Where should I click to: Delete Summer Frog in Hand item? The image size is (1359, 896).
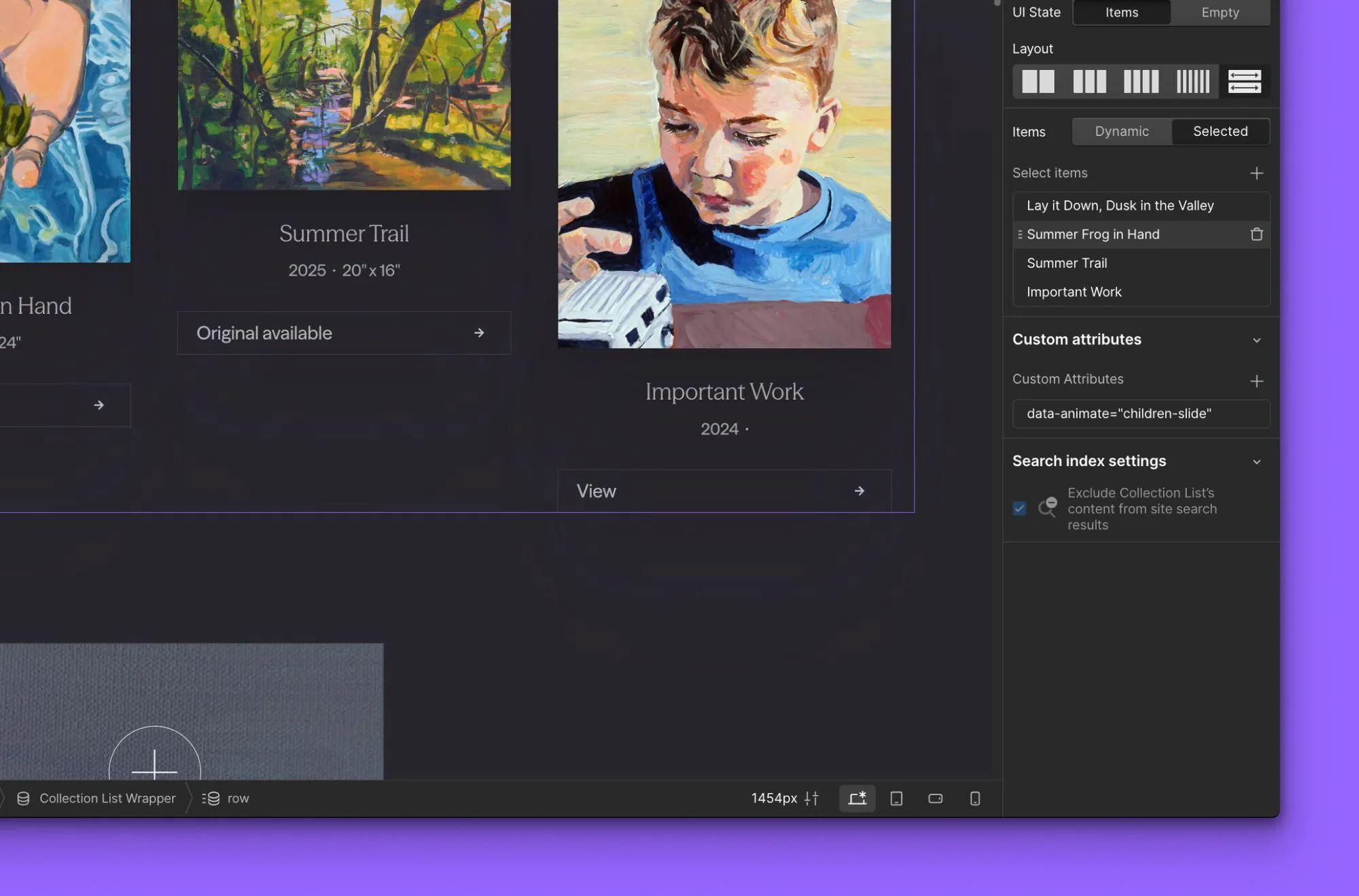(x=1256, y=234)
